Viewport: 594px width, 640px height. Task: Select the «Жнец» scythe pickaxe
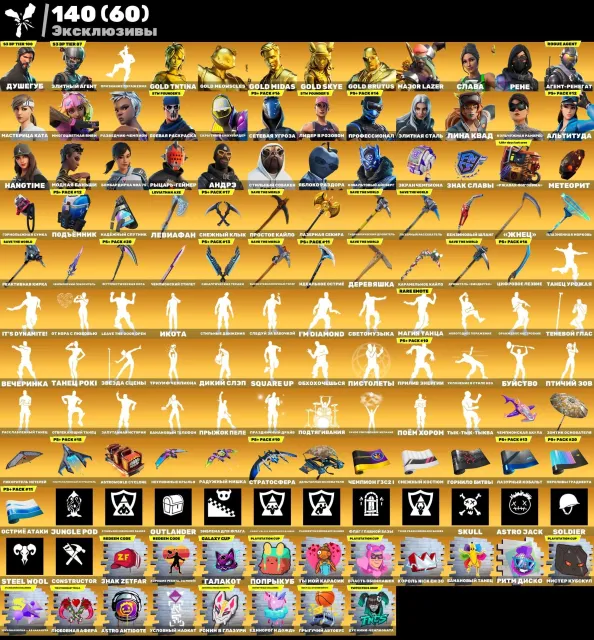tap(520, 215)
